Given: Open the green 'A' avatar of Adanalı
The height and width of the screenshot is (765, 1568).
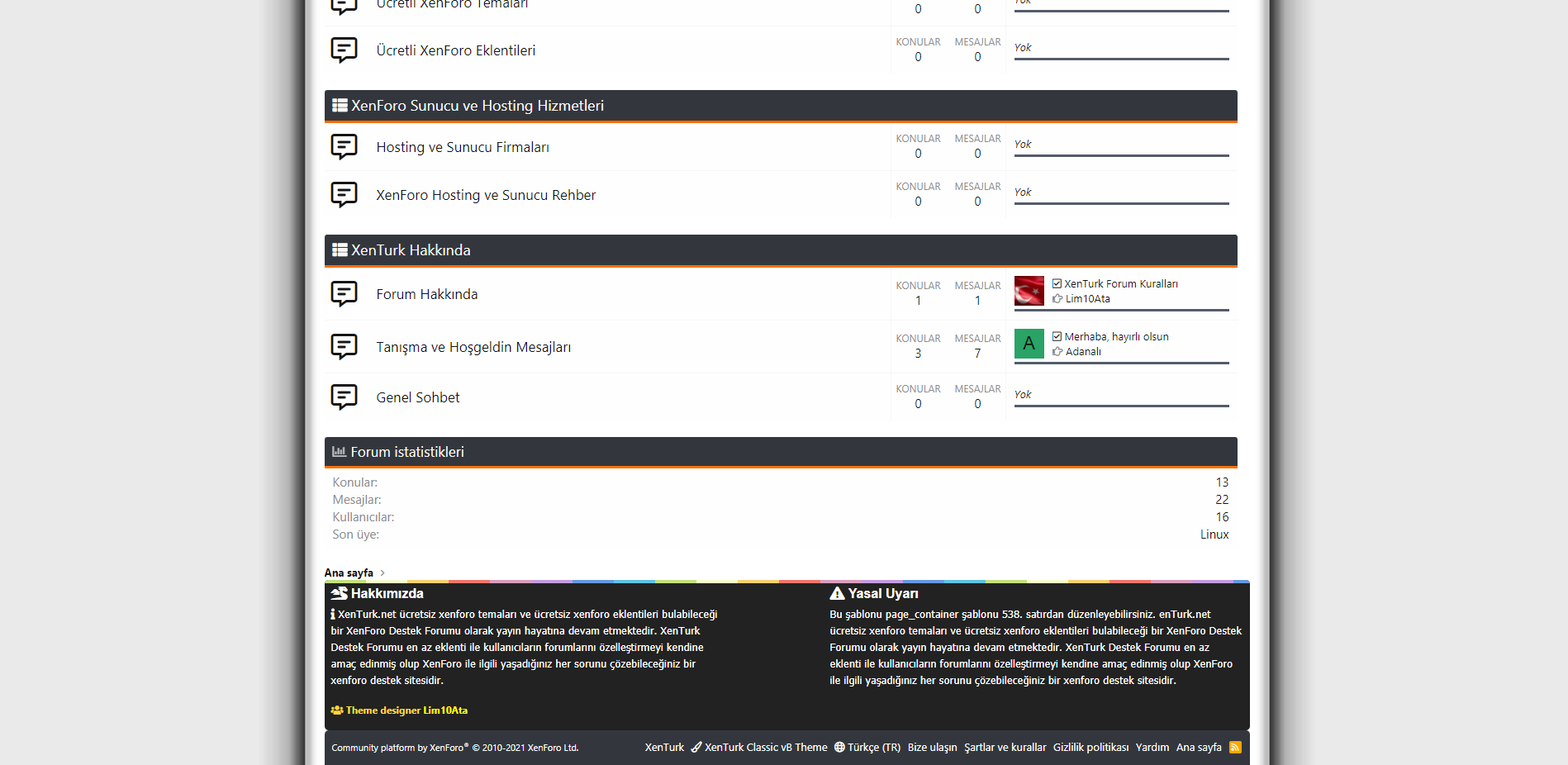Looking at the screenshot, I should (1029, 344).
